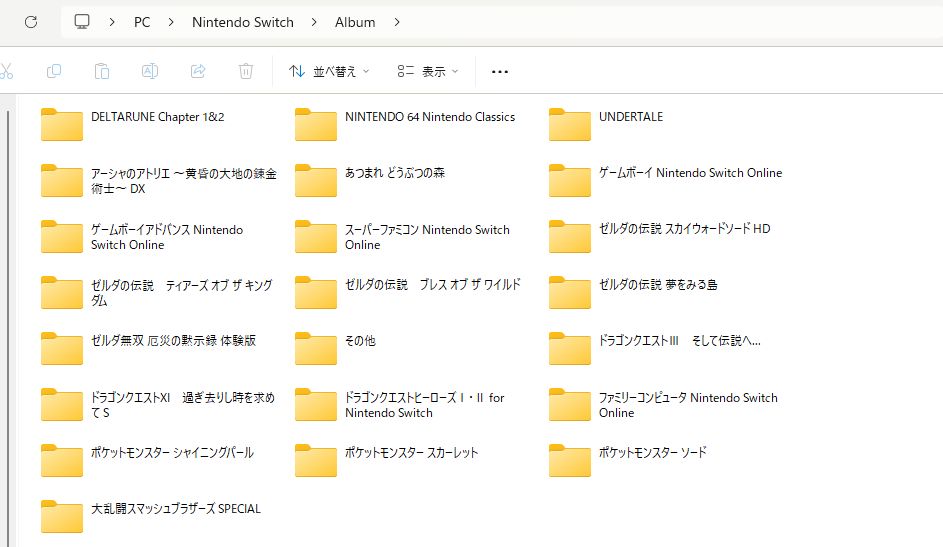
Task: Click the あつまれ どうぶつの森 name text
Action: click(395, 173)
